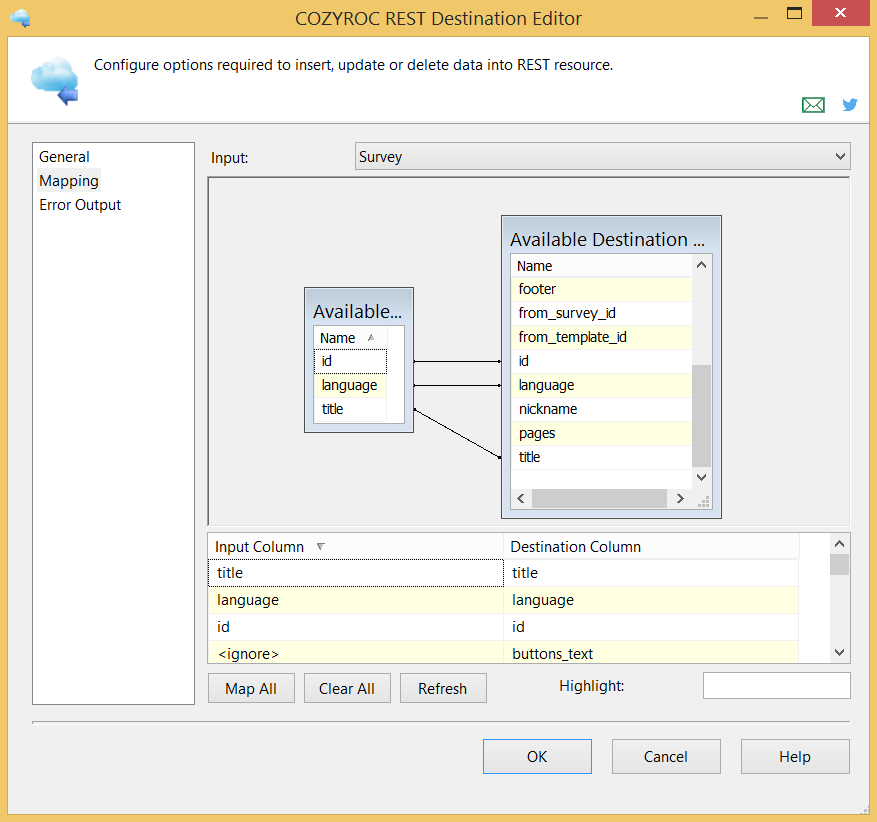This screenshot has width=877, height=822.
Task: Click the Clear All button
Action: [x=347, y=688]
